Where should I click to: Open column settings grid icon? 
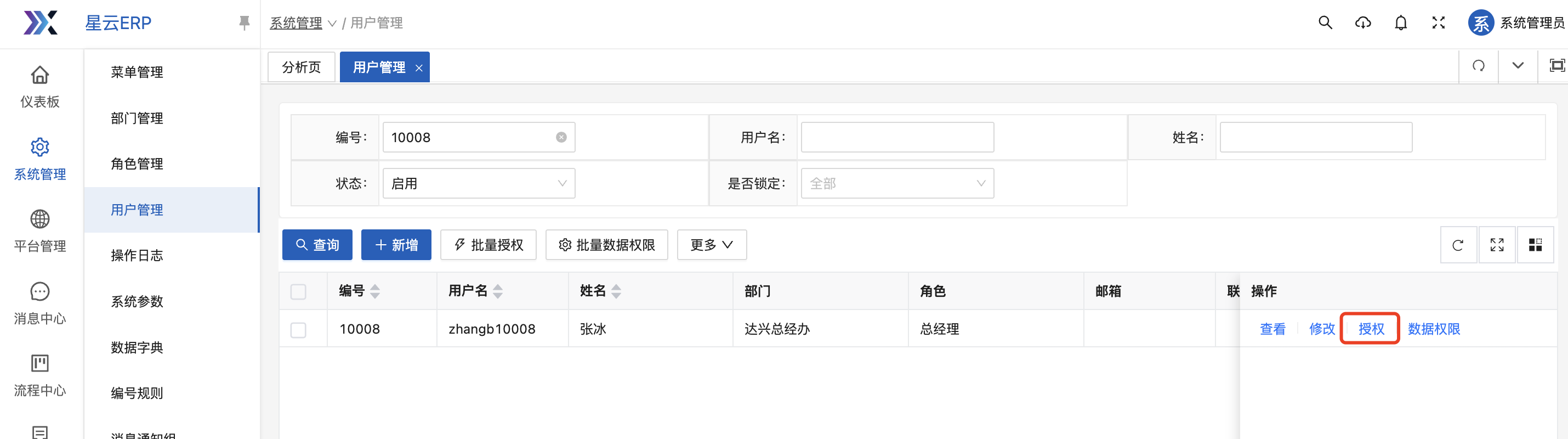pyautogui.click(x=1535, y=245)
